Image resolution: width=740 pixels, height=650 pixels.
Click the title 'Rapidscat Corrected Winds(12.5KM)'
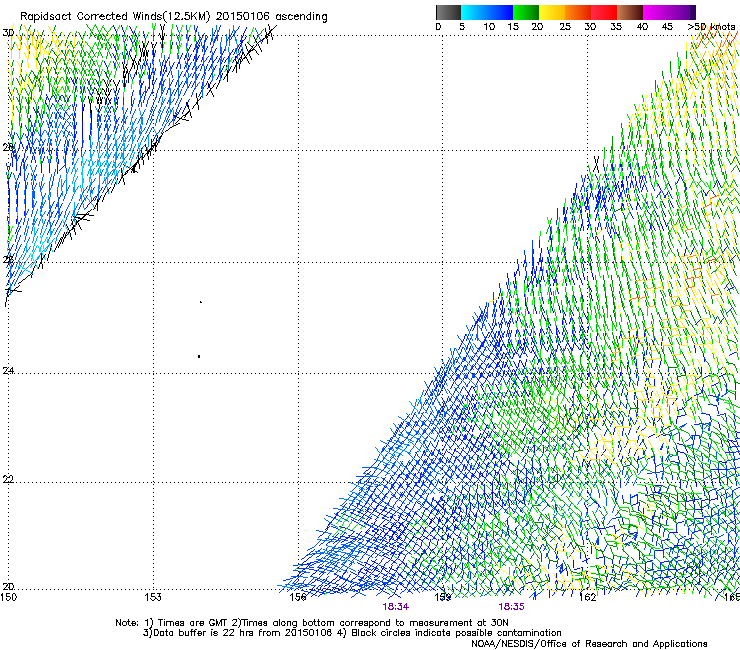click(x=115, y=17)
